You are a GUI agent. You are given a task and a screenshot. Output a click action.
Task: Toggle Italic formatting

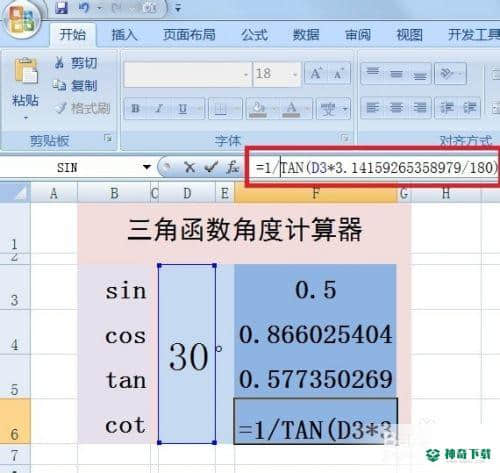pyautogui.click(x=159, y=108)
